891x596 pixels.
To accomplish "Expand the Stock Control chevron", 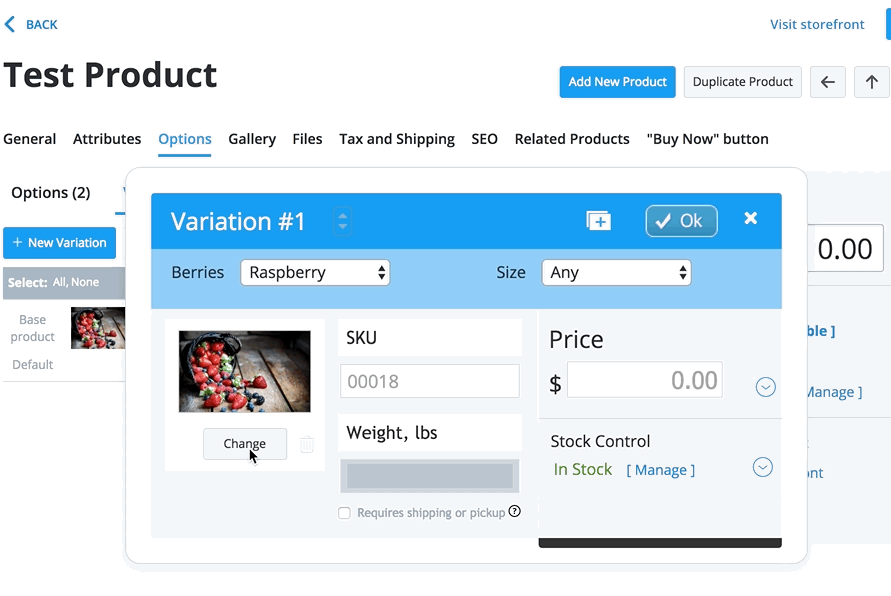I will coord(762,467).
